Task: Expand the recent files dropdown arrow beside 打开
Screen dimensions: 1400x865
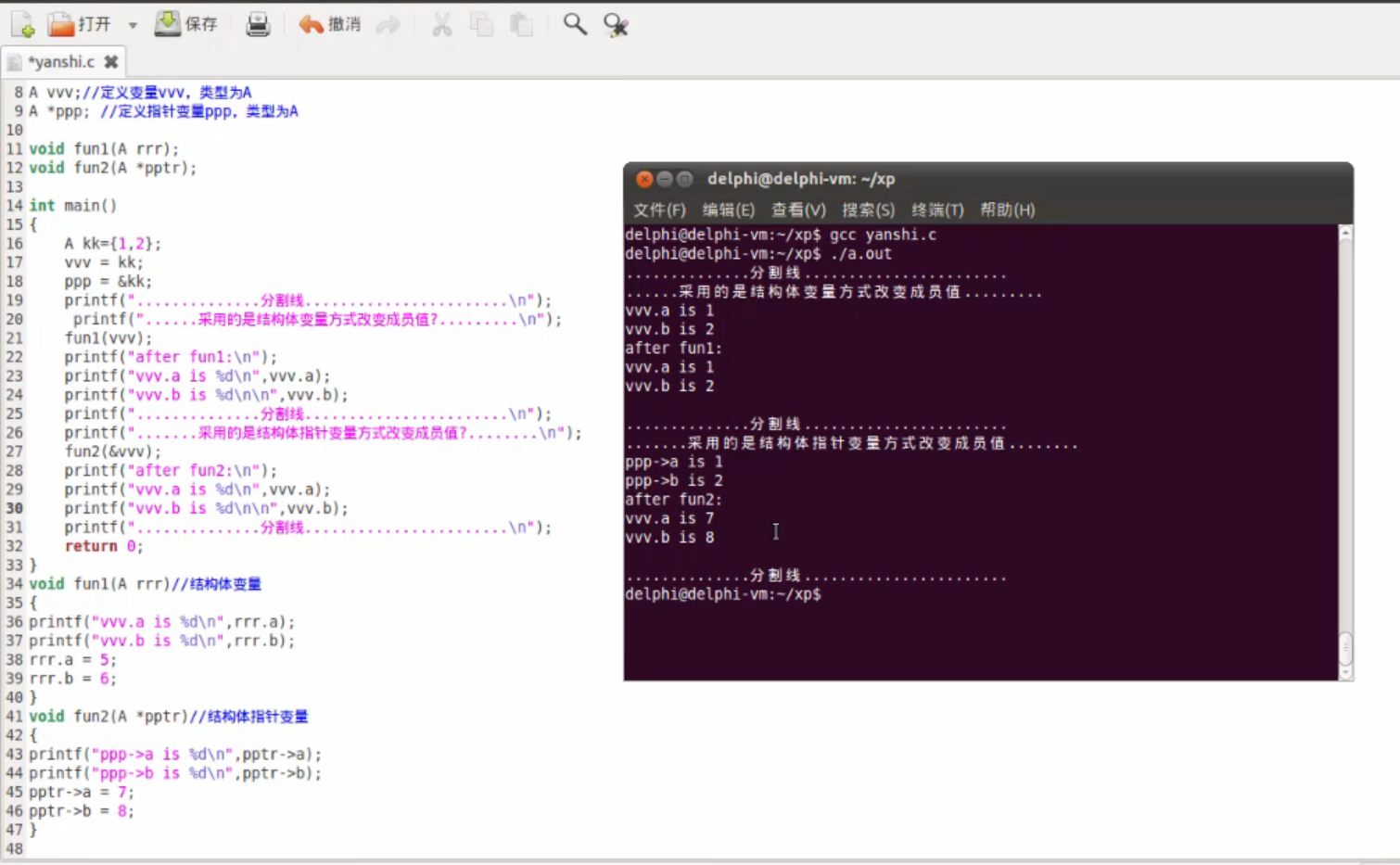Action: (133, 25)
